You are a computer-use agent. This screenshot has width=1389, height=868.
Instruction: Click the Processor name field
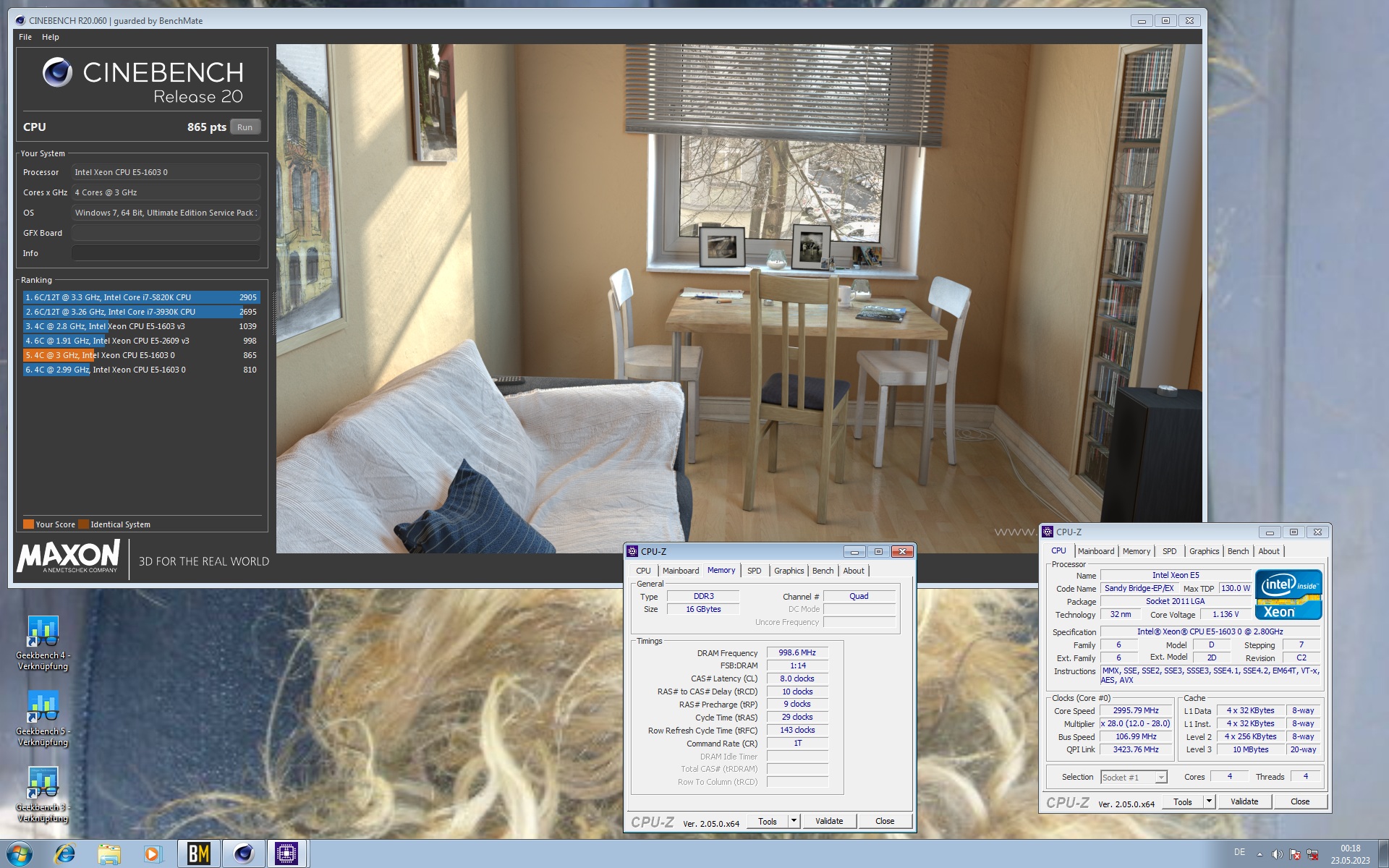point(166,172)
